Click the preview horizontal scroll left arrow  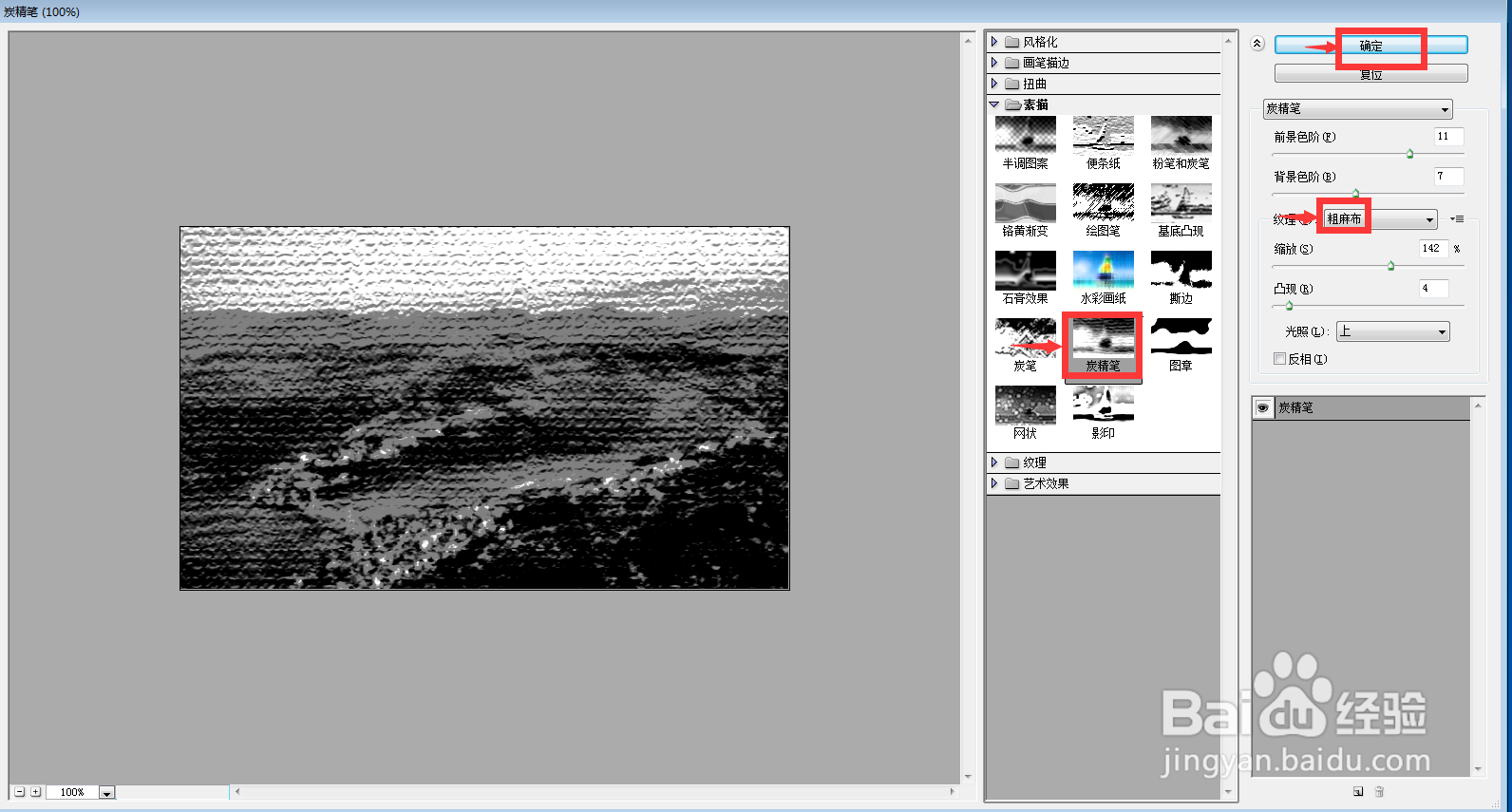pos(237,791)
